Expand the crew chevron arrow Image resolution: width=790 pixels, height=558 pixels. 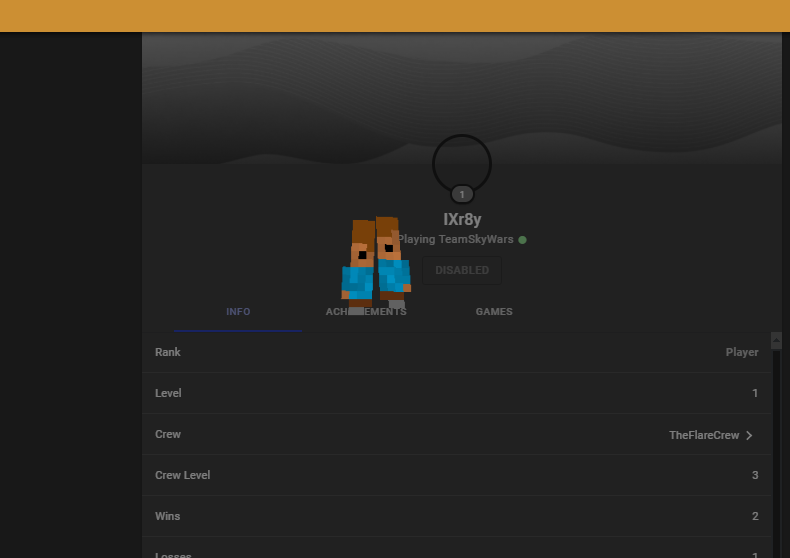(x=749, y=435)
